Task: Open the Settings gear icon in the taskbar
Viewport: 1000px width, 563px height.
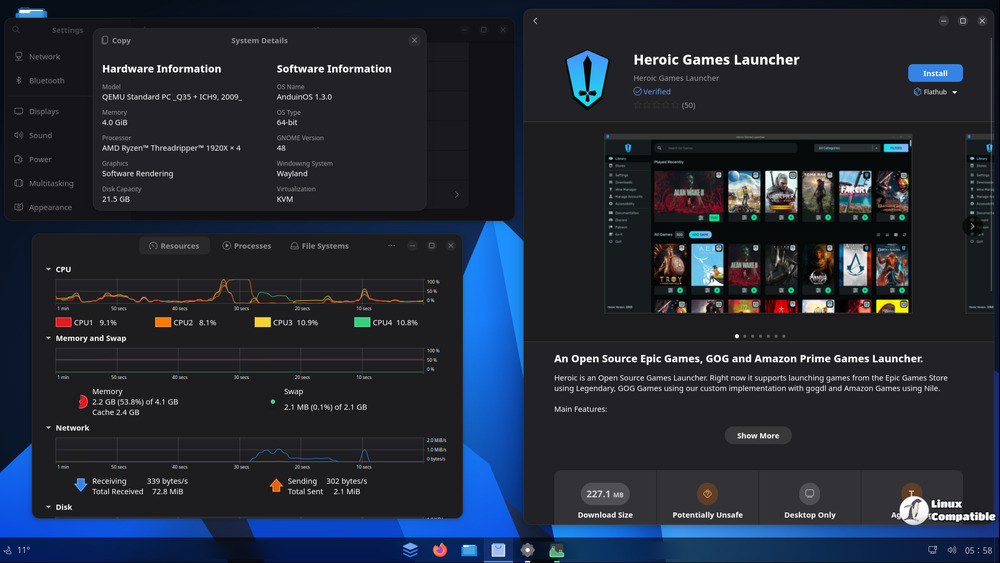Action: pos(527,550)
